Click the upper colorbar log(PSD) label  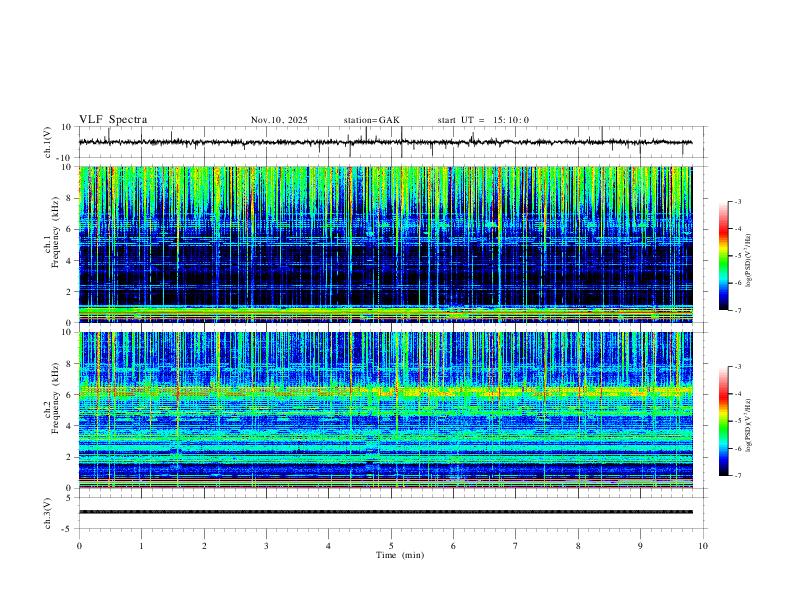coord(749,261)
